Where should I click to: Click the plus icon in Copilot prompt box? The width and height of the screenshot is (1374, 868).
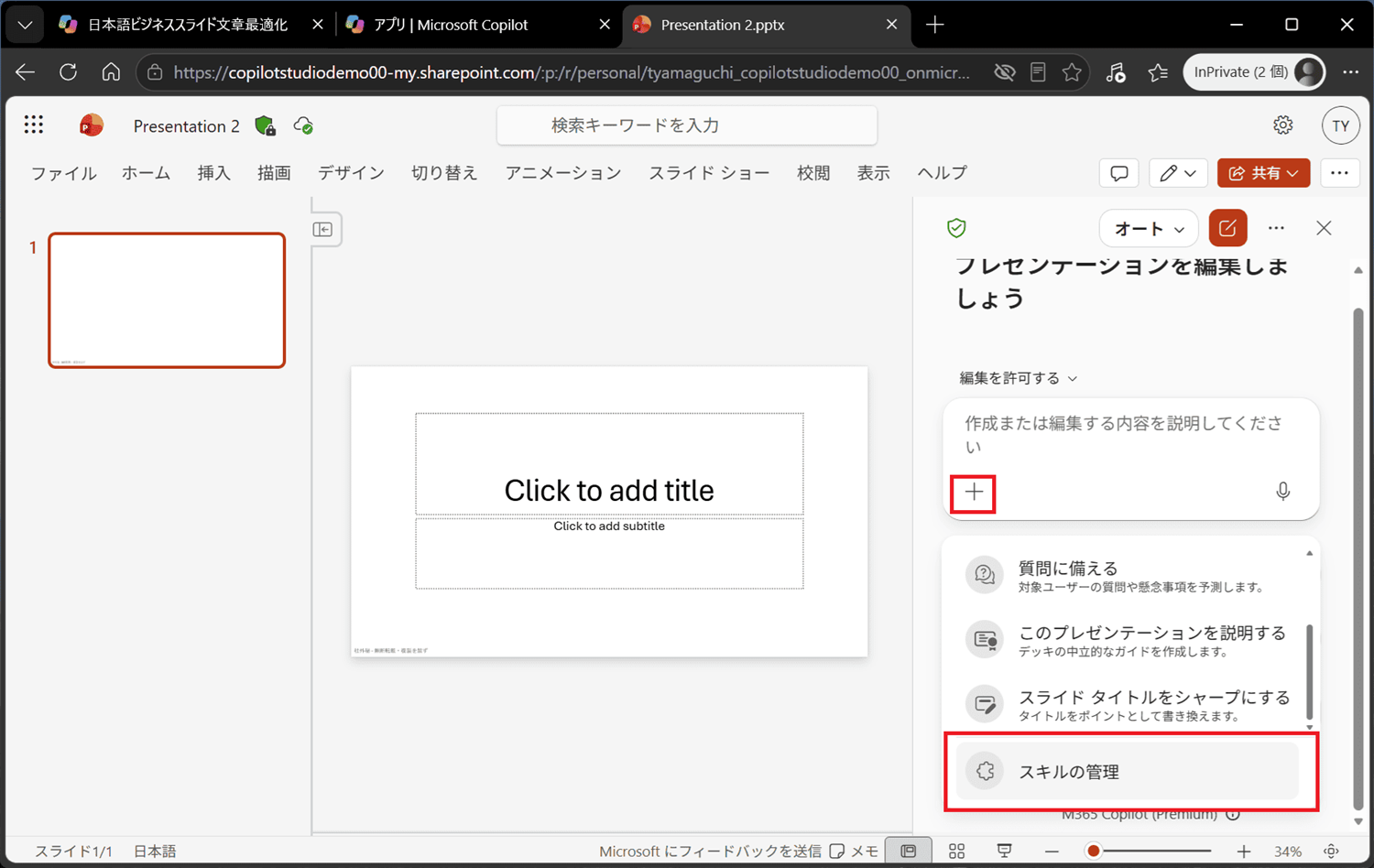click(974, 493)
